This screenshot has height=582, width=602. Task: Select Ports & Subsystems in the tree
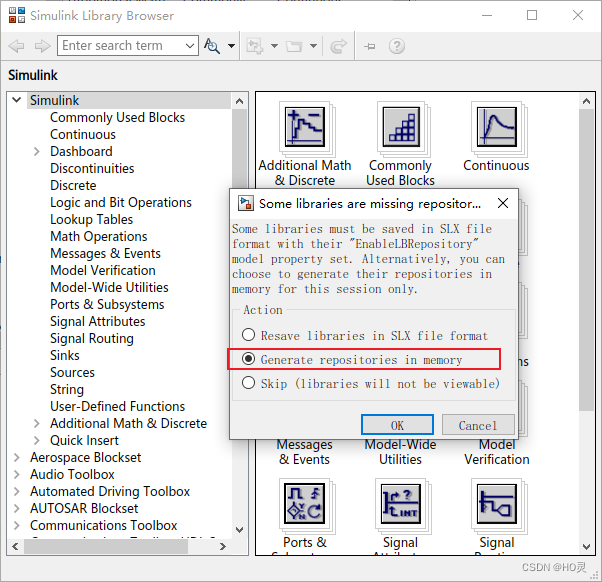point(107,304)
